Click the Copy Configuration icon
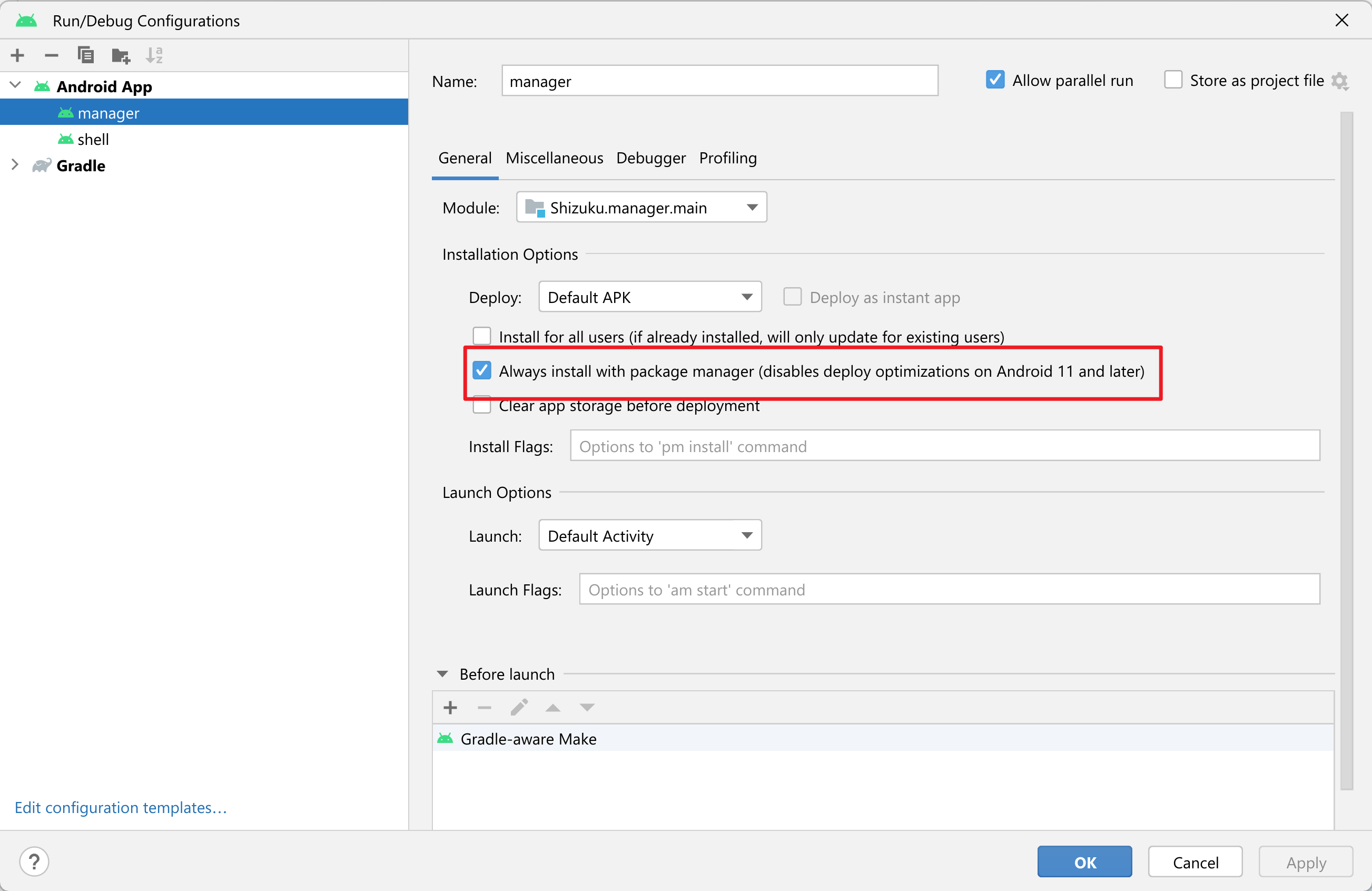The width and height of the screenshot is (1372, 891). 85,55
